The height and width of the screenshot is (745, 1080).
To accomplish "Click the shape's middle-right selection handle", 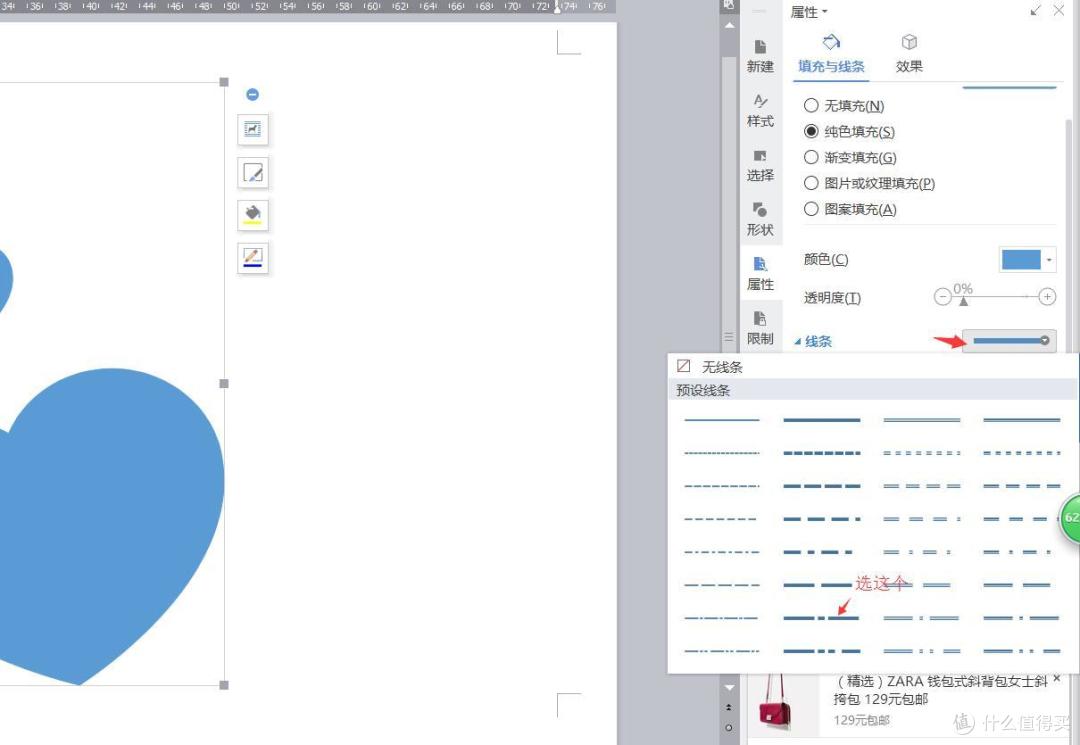I will click(x=224, y=384).
